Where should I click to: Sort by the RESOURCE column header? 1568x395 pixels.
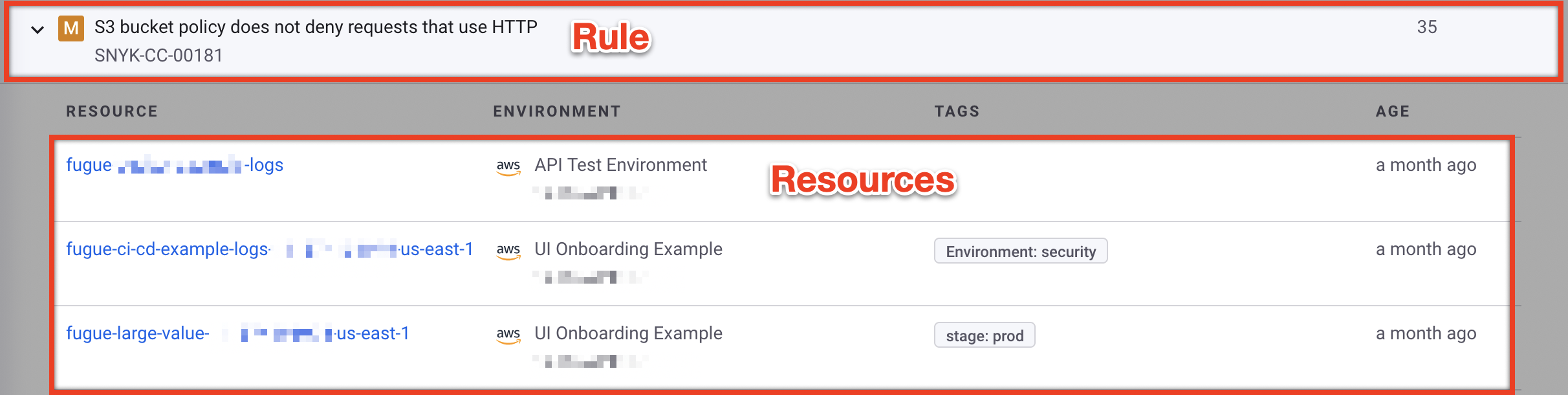click(112, 111)
